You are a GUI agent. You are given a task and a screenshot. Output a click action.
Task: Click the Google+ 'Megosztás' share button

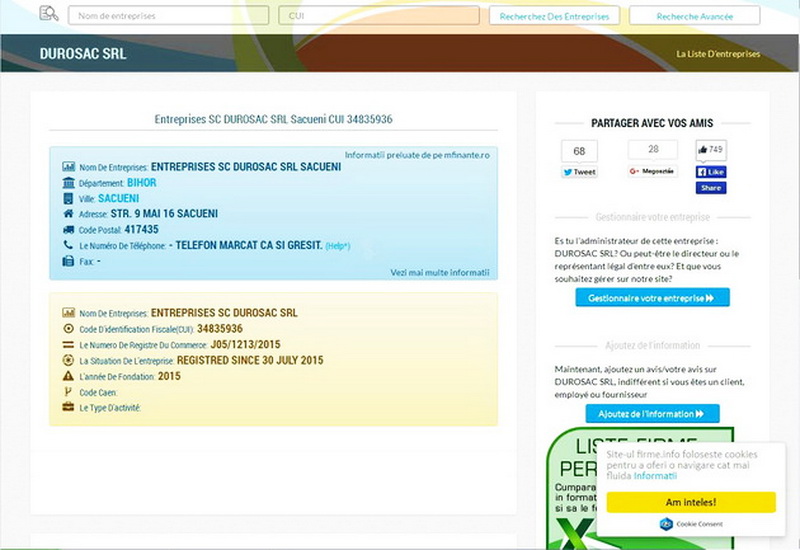pos(653,171)
